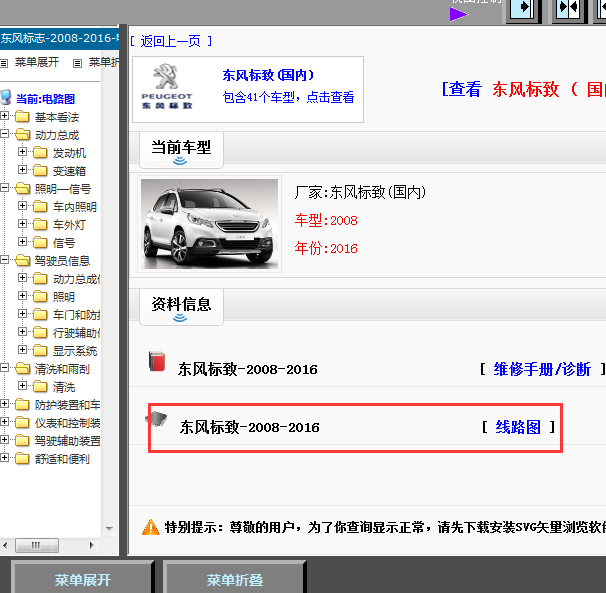The image size is (606, 593).
Task: Click the 查看 东风标致 header link
Action: click(524, 89)
